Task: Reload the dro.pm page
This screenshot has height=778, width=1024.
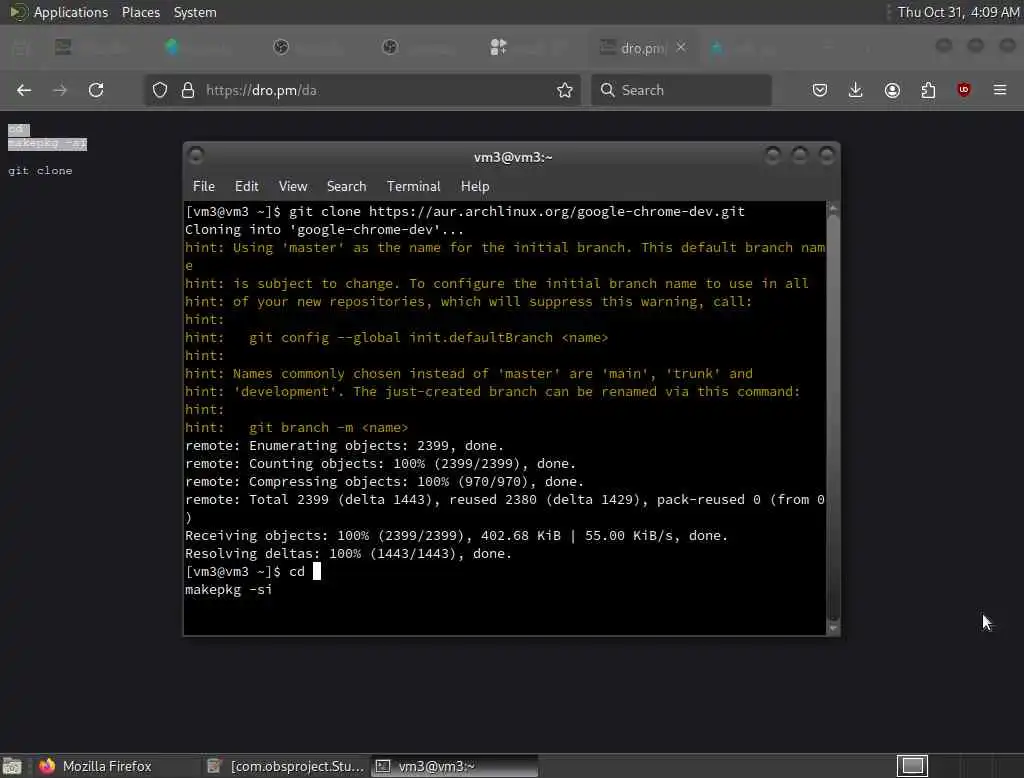Action: (96, 90)
